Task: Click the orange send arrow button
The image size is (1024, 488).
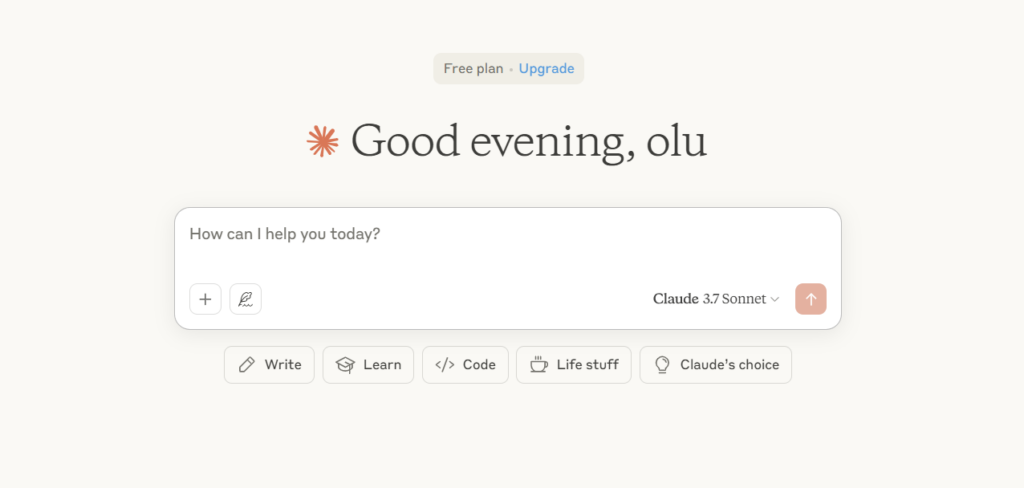Action: point(810,299)
